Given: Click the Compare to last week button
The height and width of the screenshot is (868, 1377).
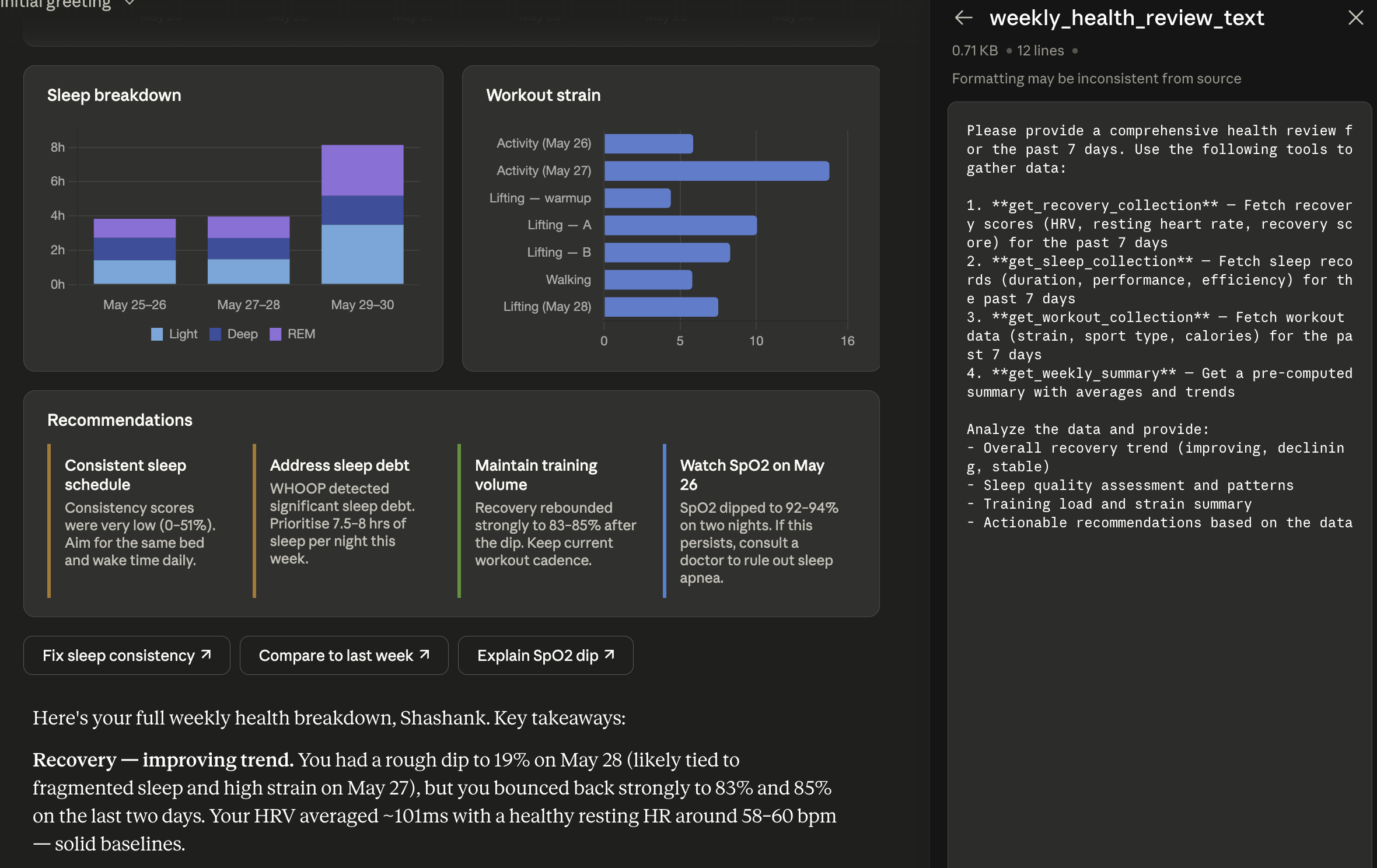Looking at the screenshot, I should tap(344, 655).
